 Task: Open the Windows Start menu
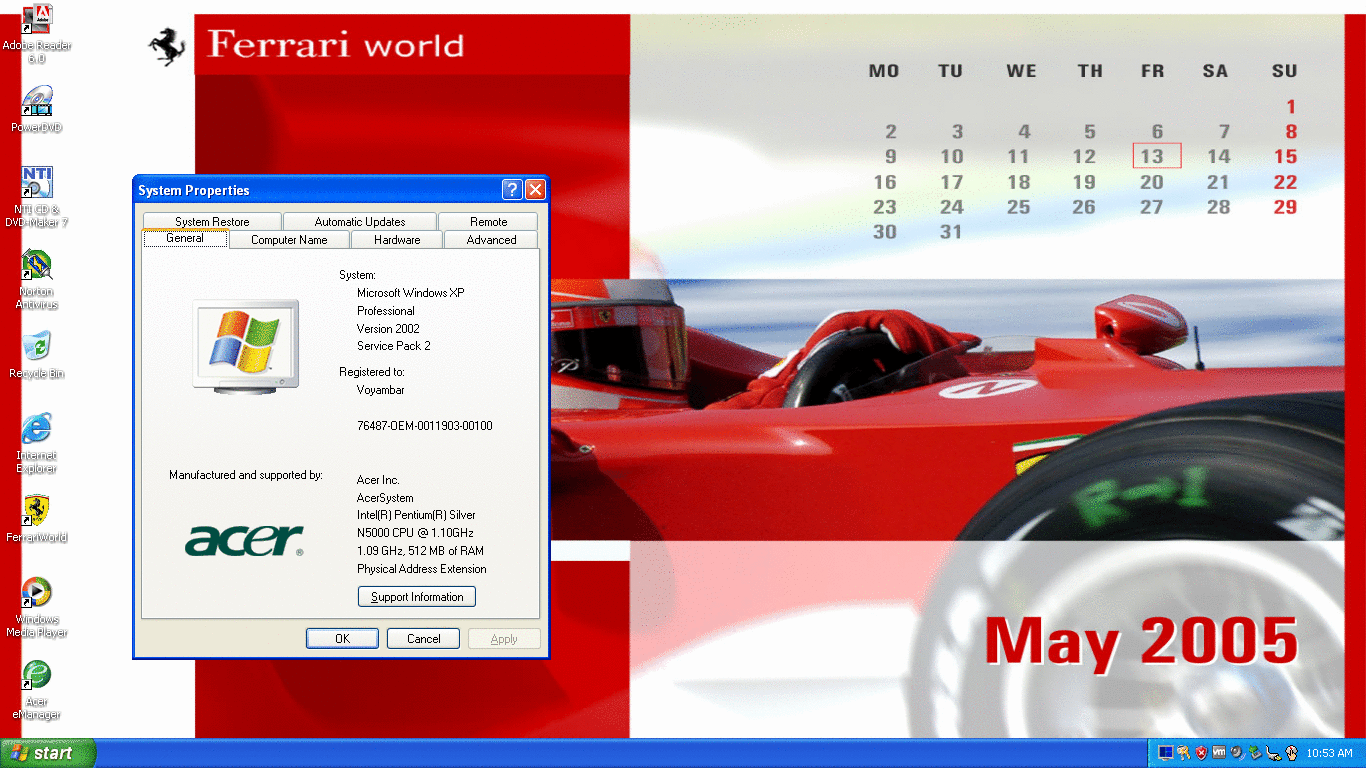tap(48, 753)
